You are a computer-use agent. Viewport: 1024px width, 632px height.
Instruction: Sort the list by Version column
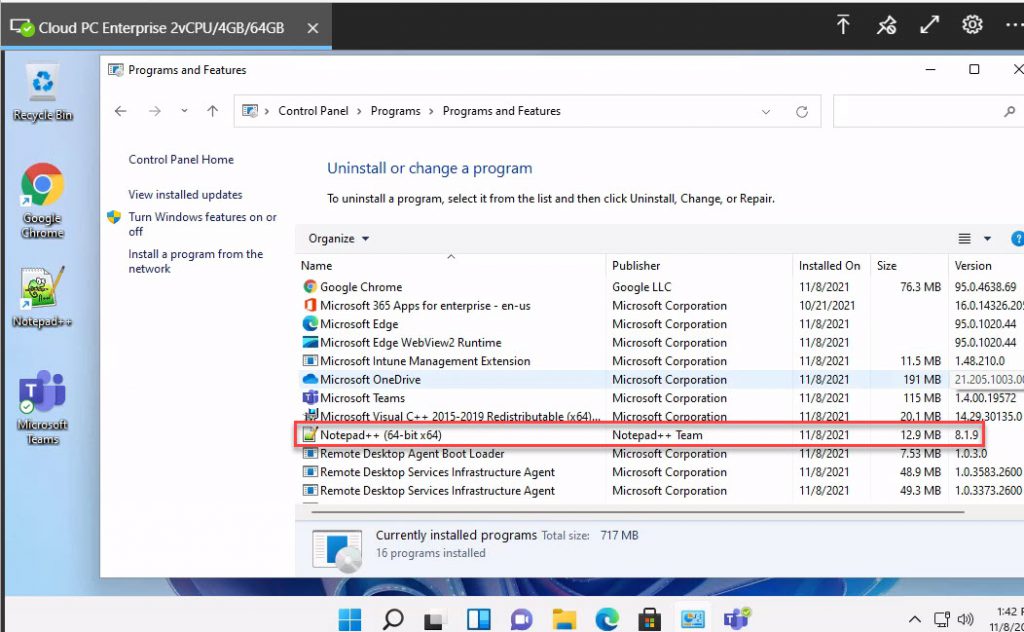(x=986, y=266)
